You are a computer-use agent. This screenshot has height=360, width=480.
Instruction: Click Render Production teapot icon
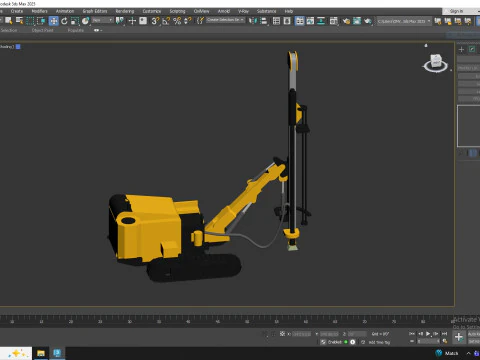[x=368, y=21]
